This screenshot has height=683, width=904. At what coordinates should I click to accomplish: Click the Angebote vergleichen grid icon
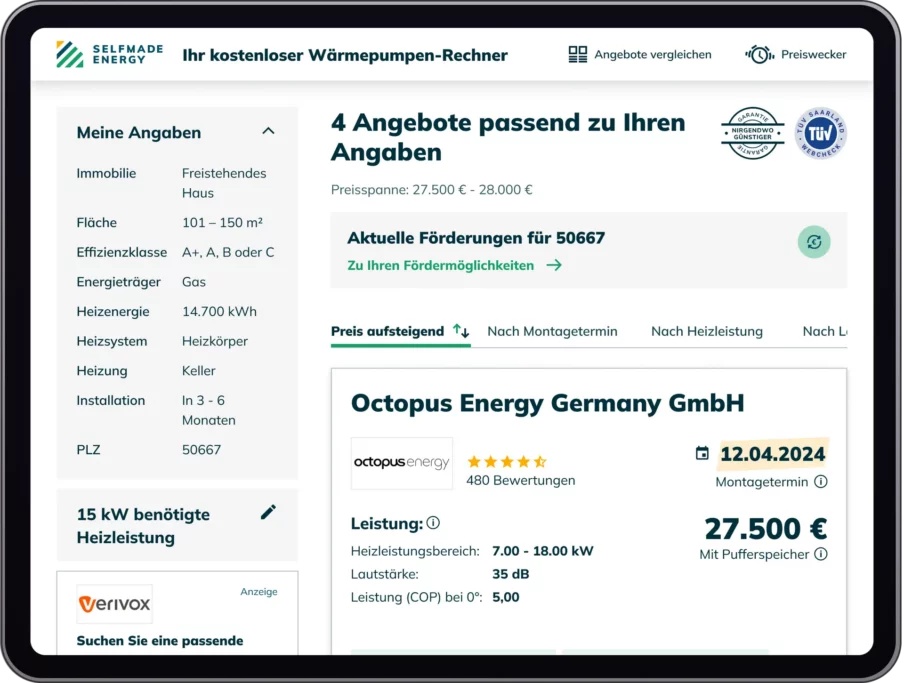tap(578, 54)
